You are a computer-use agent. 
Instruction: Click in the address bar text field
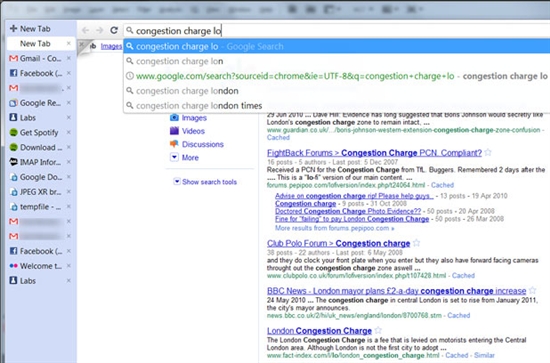337,31
